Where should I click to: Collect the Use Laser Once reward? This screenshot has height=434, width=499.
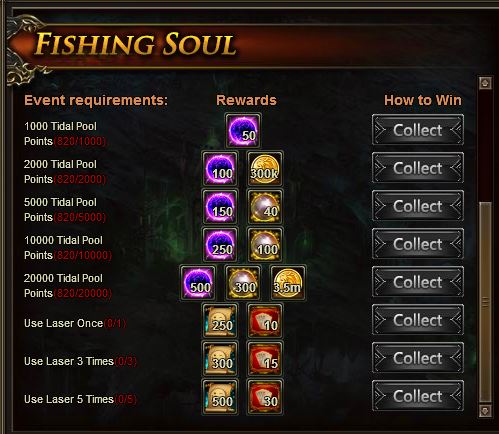[x=418, y=320]
